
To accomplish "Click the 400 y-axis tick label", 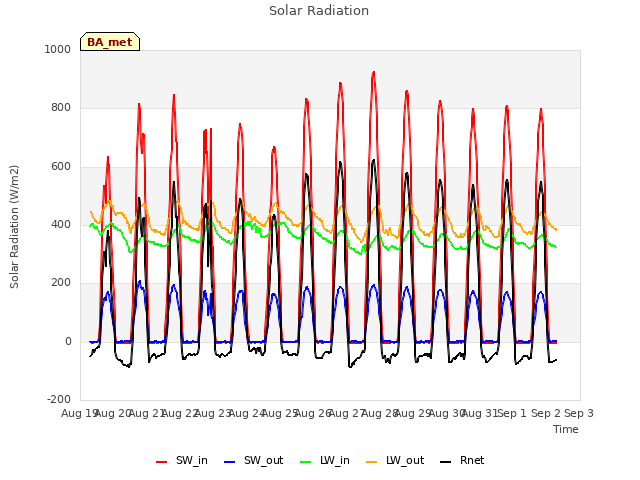I will pyautogui.click(x=61, y=224).
